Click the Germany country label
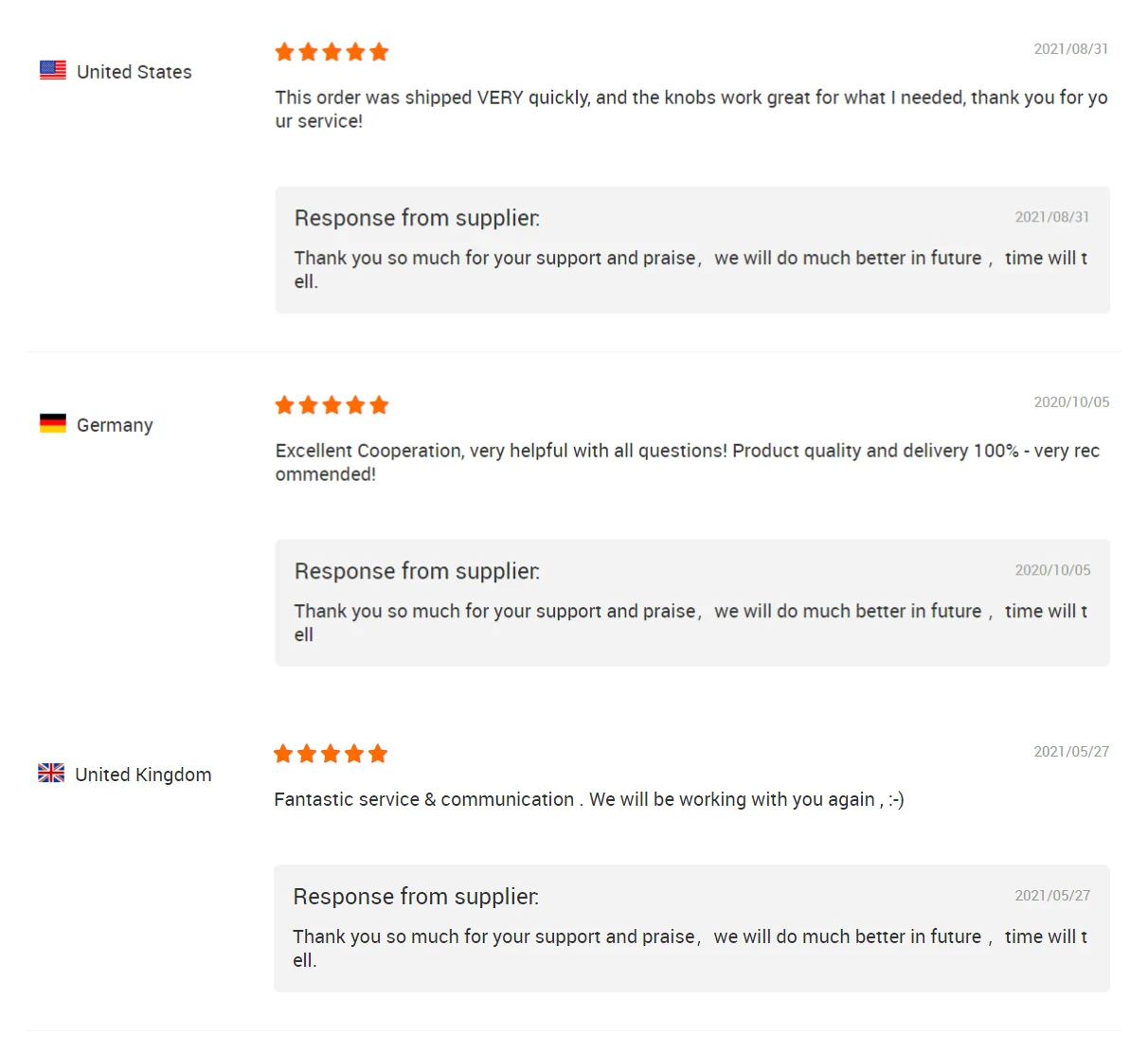The width and height of the screenshot is (1148, 1052). coord(115,425)
